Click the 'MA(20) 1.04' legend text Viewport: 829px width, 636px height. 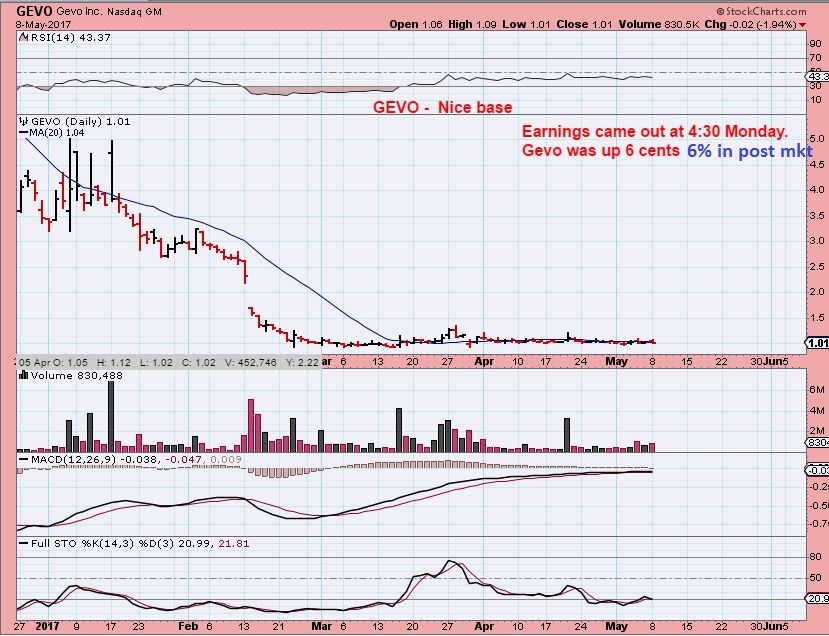point(57,133)
